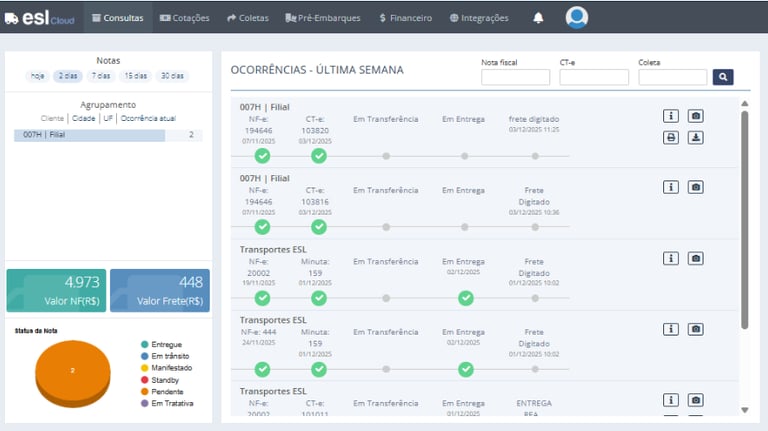Print document for CT-e 103820 row
The width and height of the screenshot is (768, 431).
click(671, 138)
